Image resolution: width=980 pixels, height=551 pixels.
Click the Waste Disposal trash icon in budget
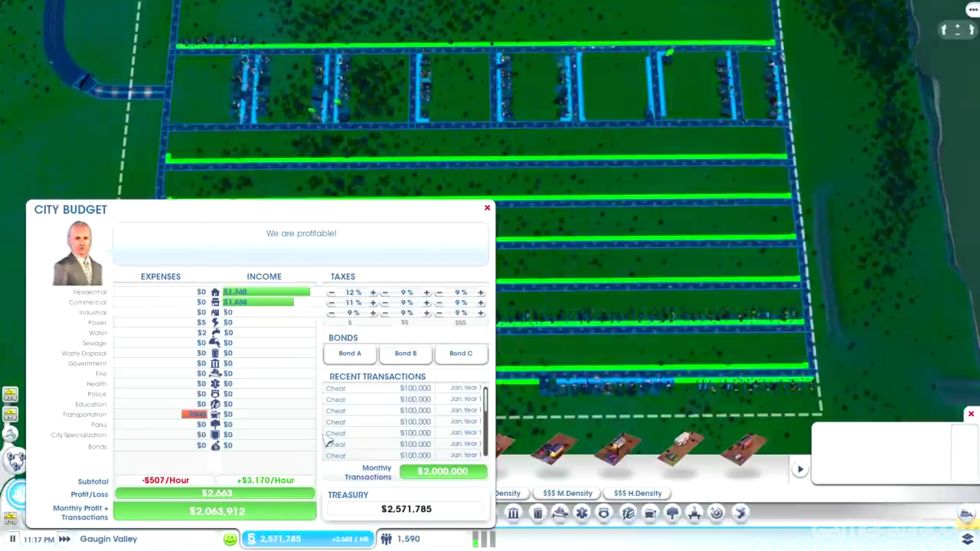tap(215, 353)
